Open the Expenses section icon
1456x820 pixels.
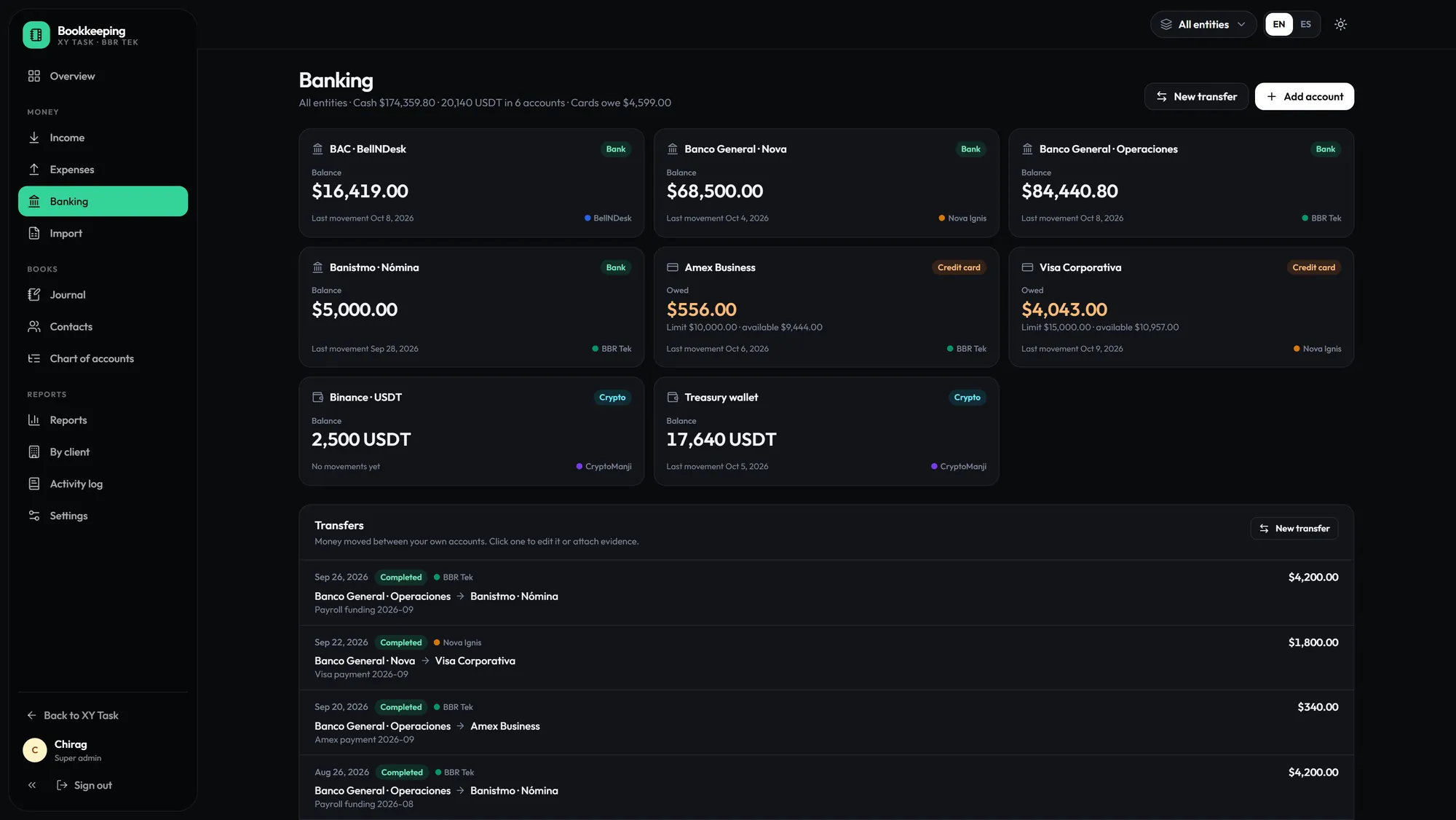point(34,170)
